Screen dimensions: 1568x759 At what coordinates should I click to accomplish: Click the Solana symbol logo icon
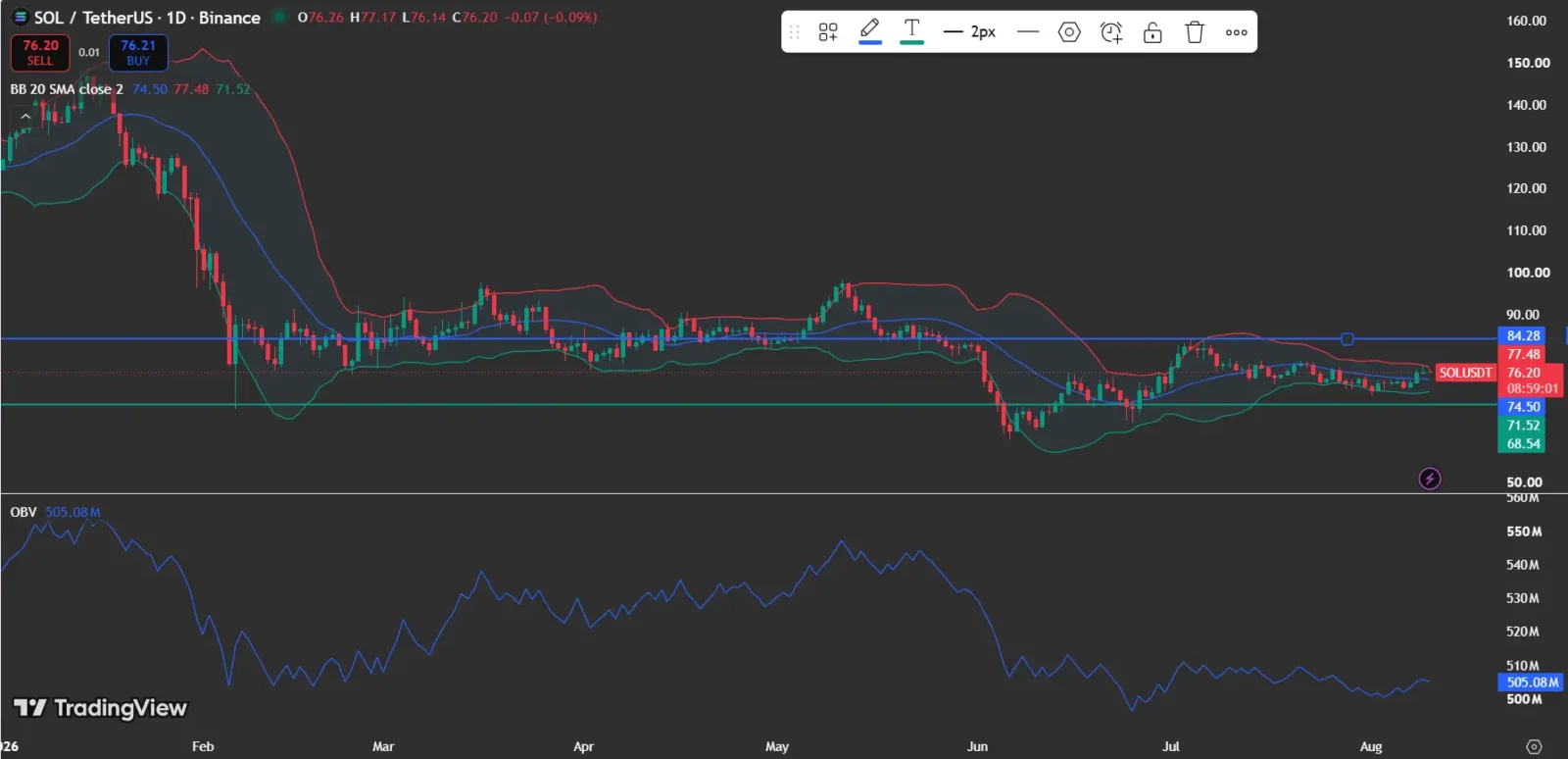pyautogui.click(x=20, y=18)
